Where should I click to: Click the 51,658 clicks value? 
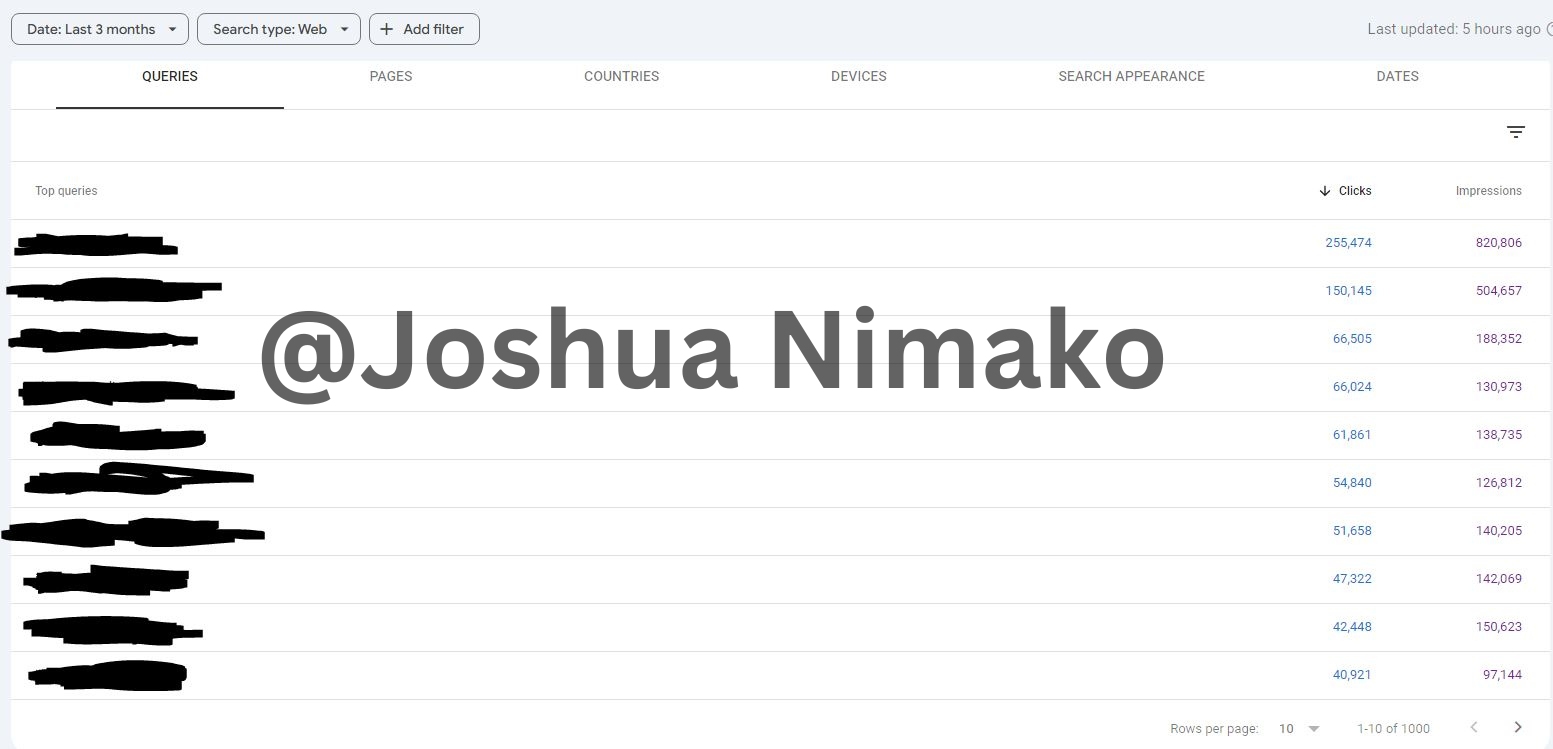coord(1352,531)
